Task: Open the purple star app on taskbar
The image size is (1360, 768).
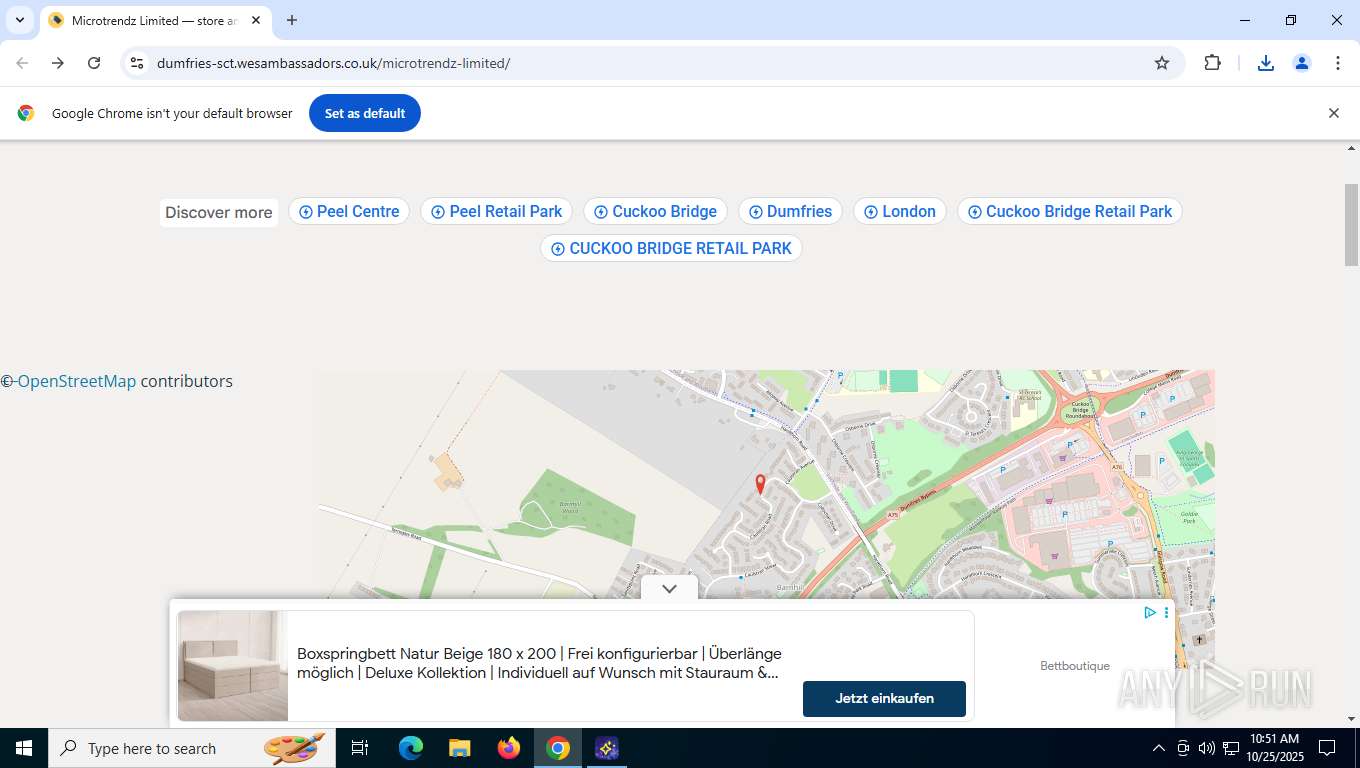Action: [x=607, y=748]
